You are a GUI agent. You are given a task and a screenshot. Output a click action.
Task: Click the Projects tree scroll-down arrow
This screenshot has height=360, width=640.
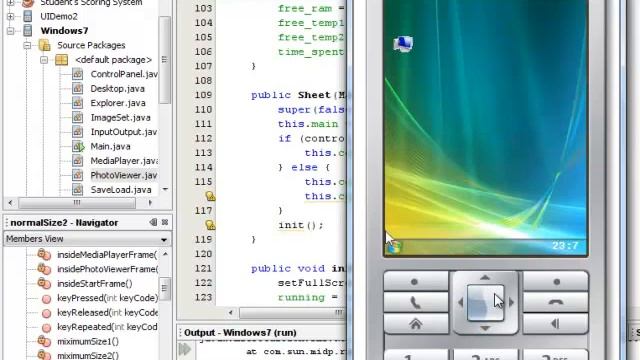pyautogui.click(x=165, y=189)
